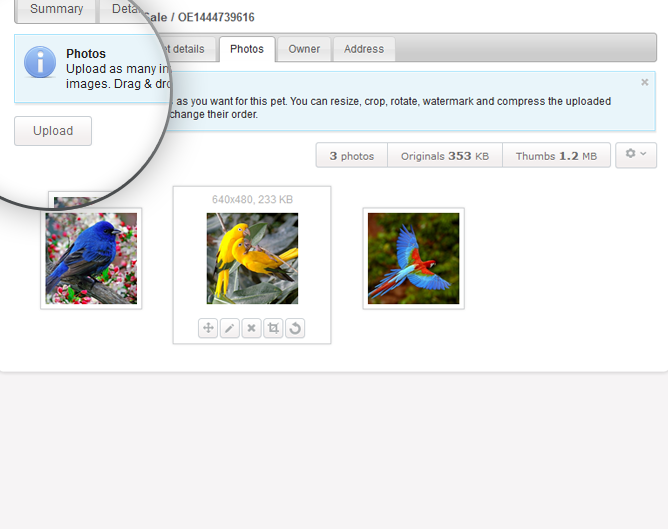The image size is (668, 529).
Task: Rotate the yellow parrots photo
Action: (295, 328)
